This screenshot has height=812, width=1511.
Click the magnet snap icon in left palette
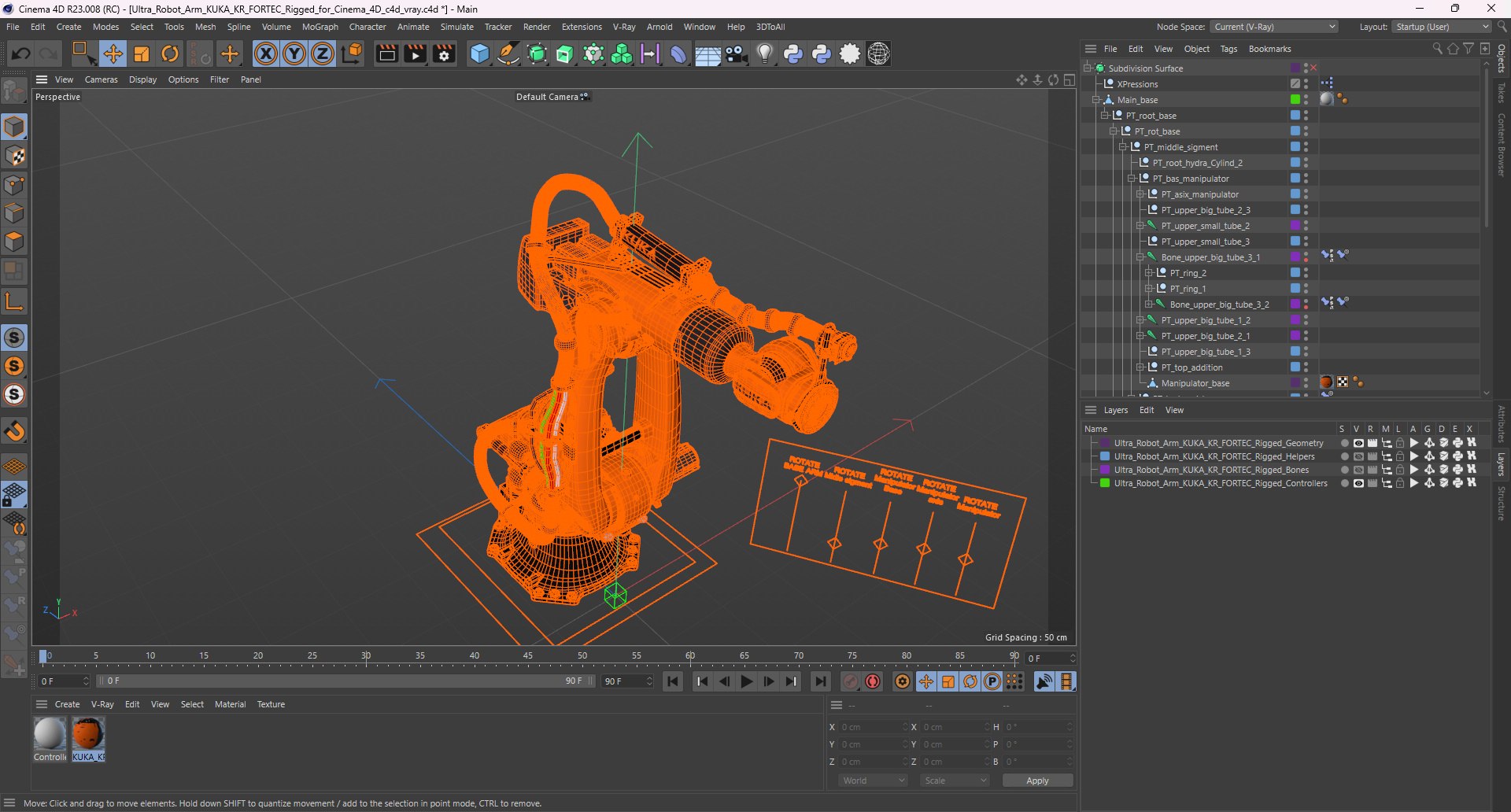click(x=14, y=431)
